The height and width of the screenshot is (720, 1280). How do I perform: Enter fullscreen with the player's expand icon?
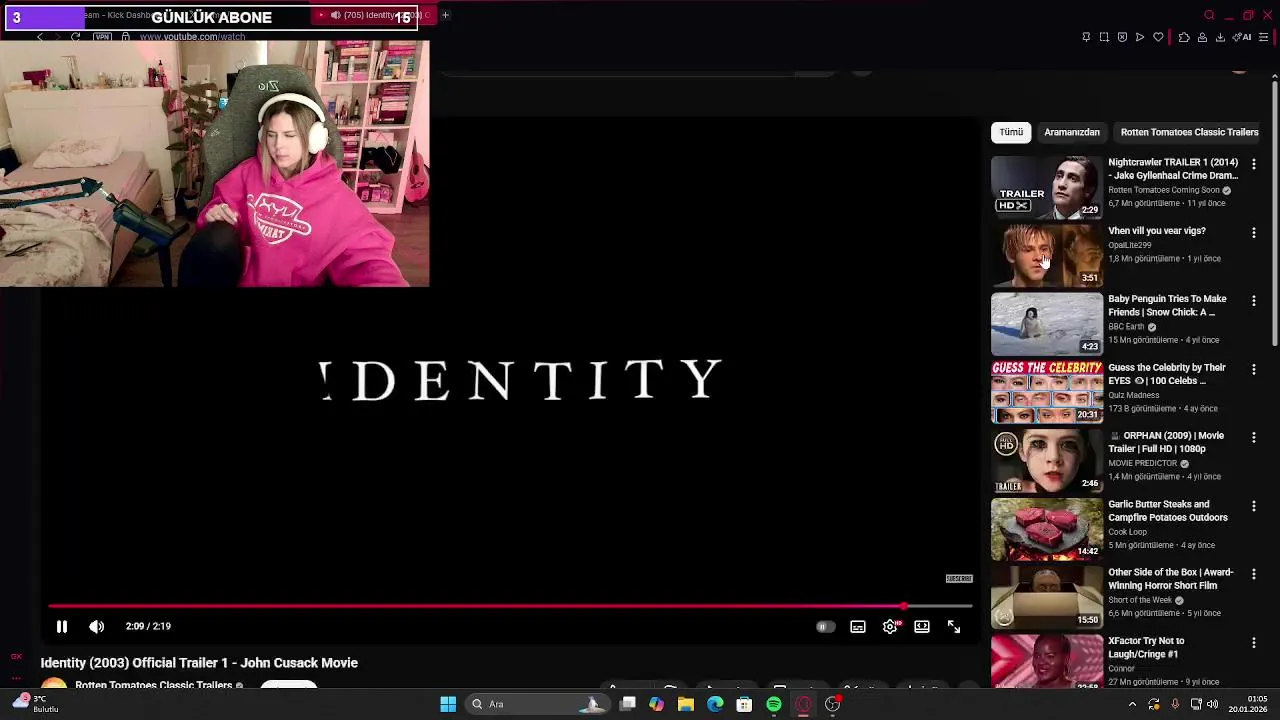coord(954,627)
